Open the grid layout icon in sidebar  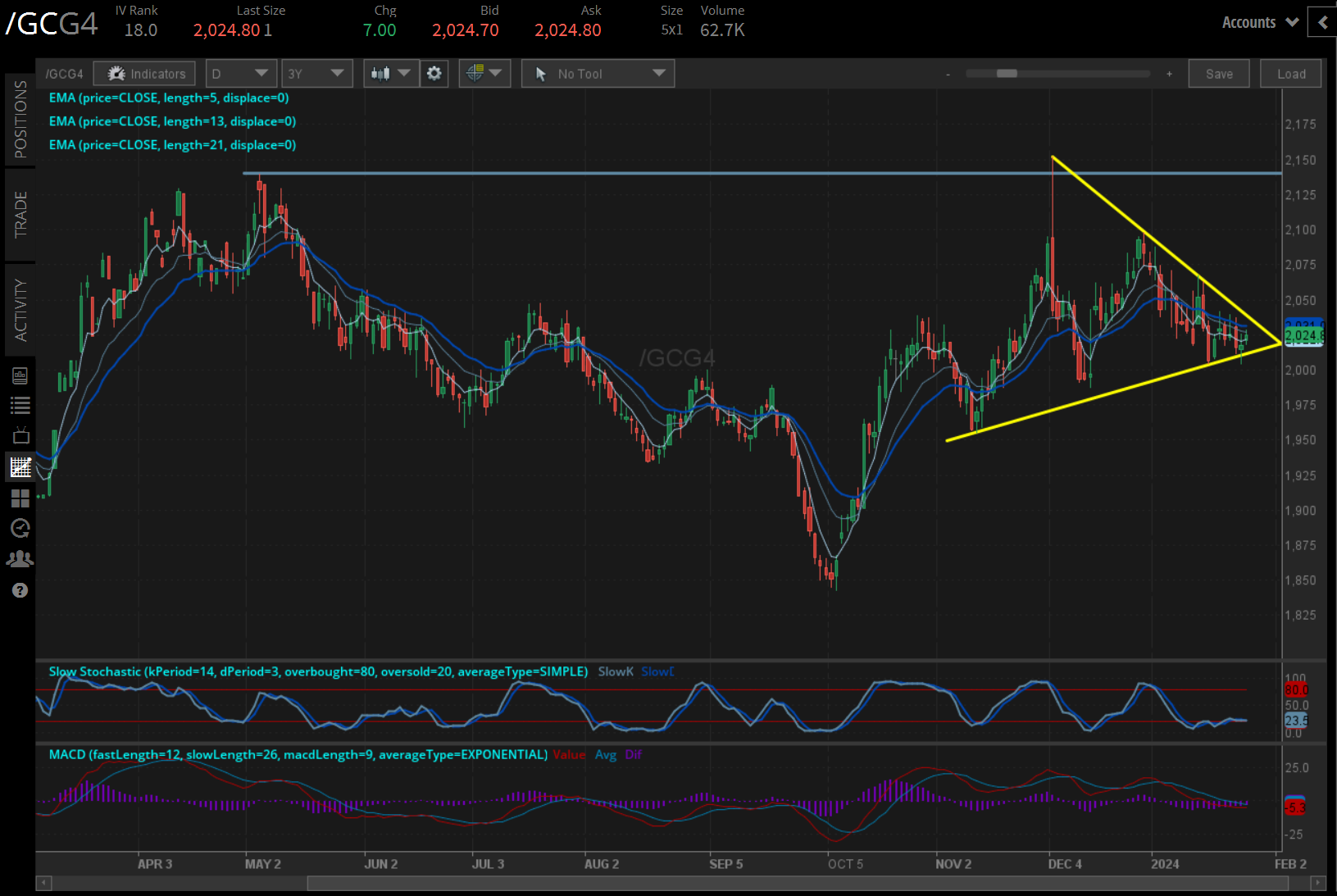pos(20,498)
